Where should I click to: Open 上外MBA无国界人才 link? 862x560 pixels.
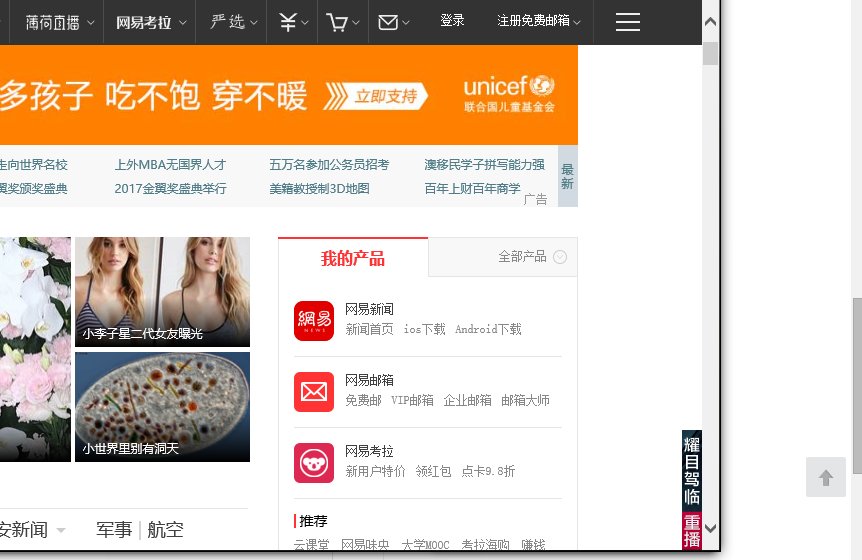point(170,165)
